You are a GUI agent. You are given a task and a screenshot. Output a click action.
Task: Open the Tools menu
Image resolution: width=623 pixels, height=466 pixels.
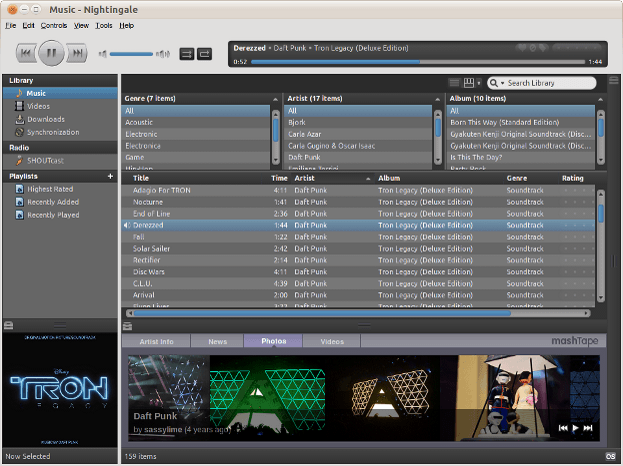pos(104,25)
